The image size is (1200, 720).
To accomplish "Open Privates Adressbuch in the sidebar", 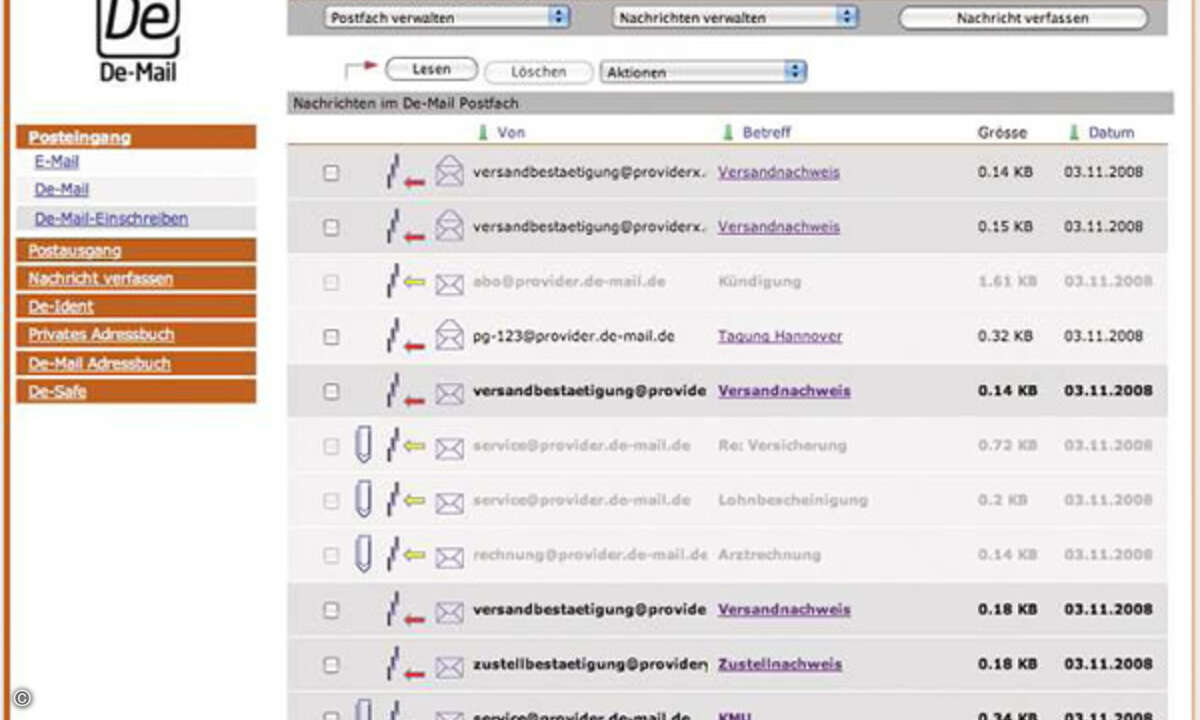I will 136,334.
